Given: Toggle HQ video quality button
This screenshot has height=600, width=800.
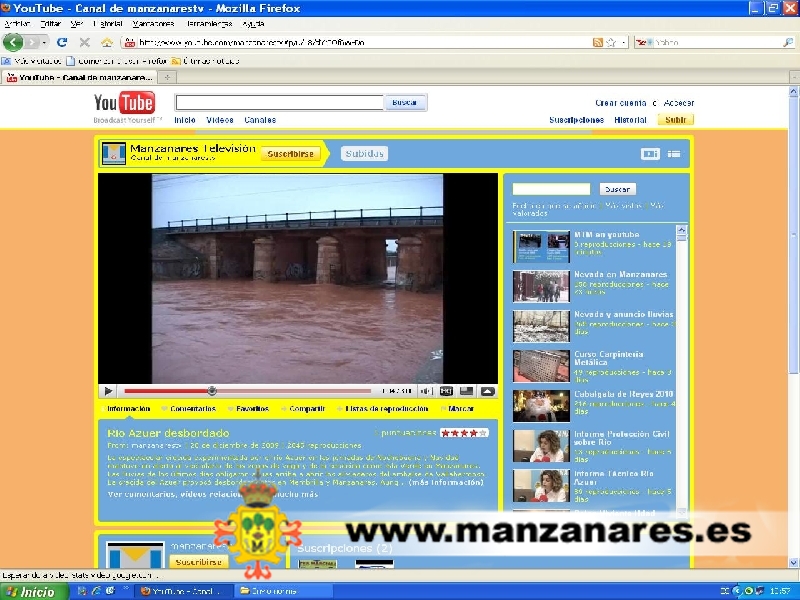Looking at the screenshot, I should point(446,391).
